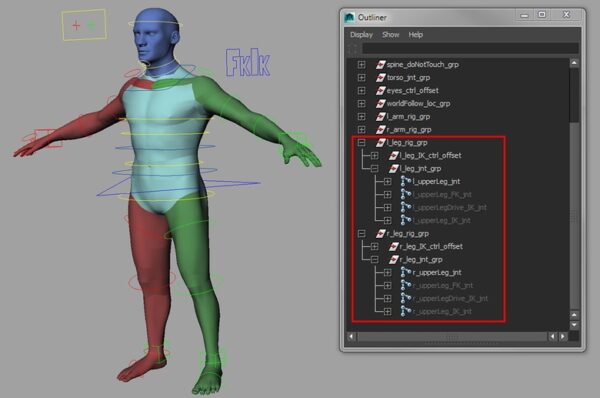Select r_upperLeg_jnt in the Outliner

coord(437,272)
